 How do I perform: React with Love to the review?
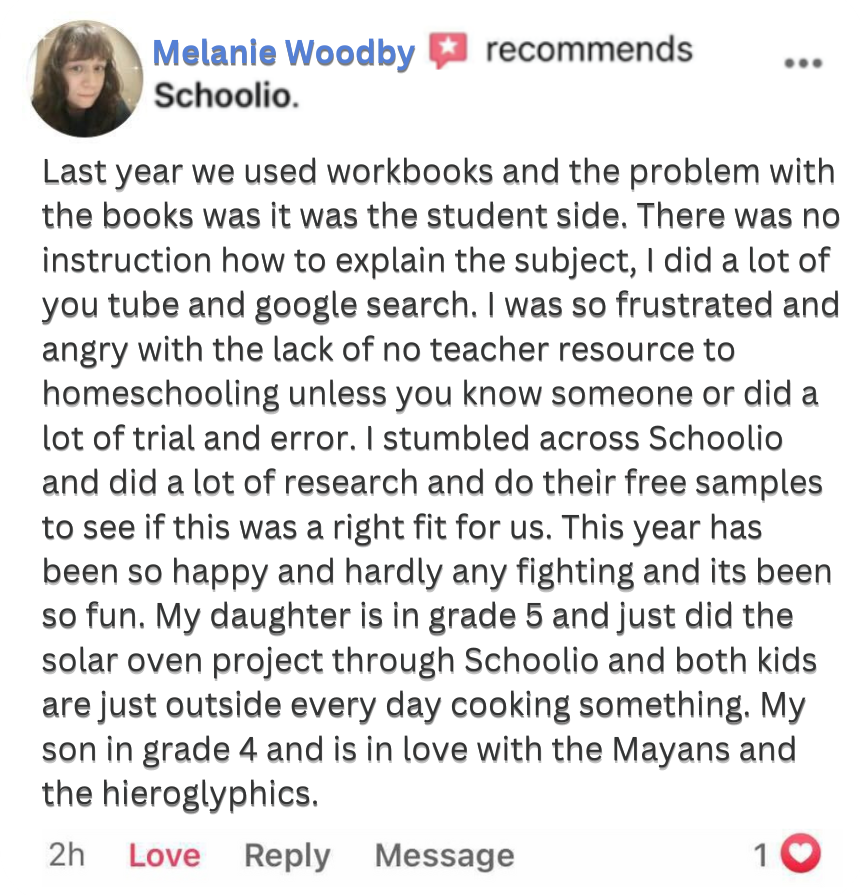pos(164,856)
